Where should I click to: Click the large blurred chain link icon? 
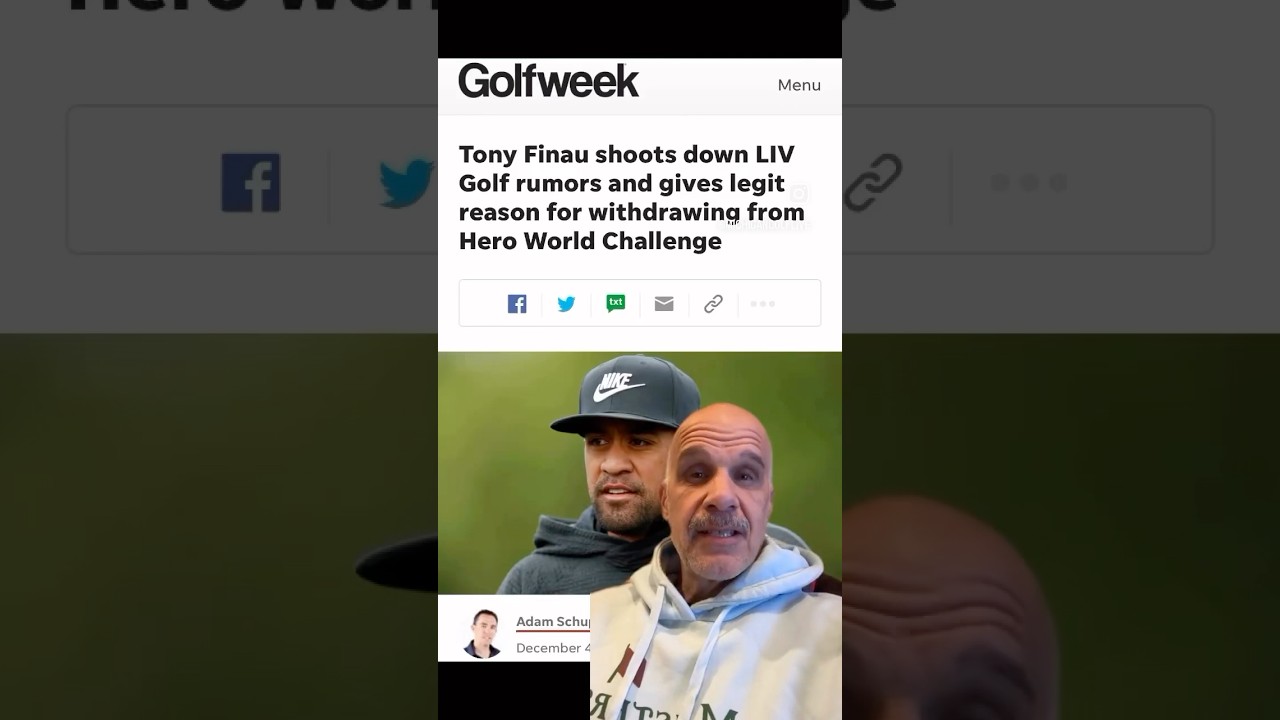coord(873,182)
